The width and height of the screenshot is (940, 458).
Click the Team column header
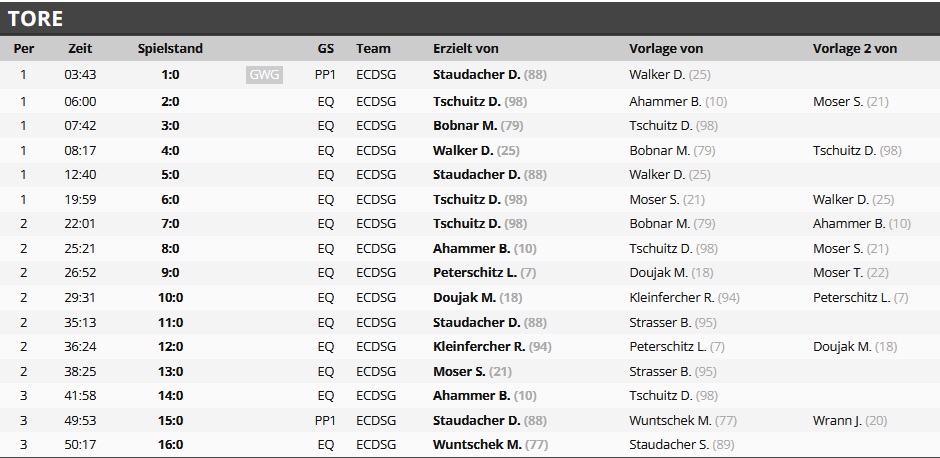point(373,48)
